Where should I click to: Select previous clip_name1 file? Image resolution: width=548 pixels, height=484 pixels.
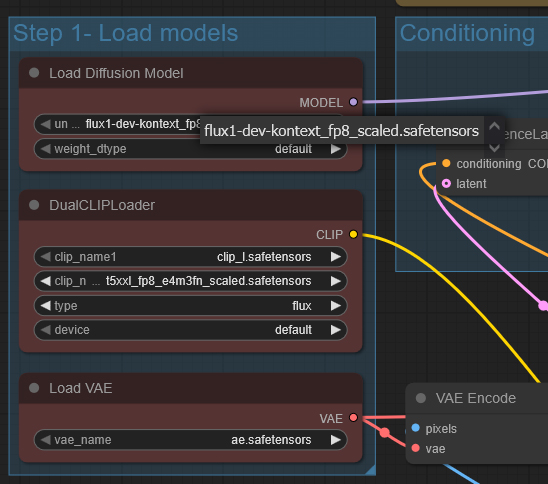45,257
